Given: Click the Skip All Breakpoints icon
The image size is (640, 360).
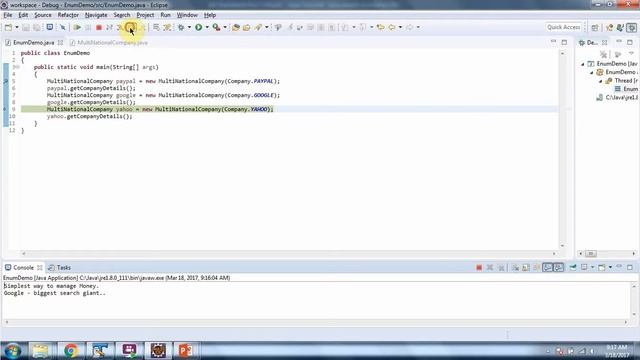Looking at the screenshot, I should click(62, 27).
